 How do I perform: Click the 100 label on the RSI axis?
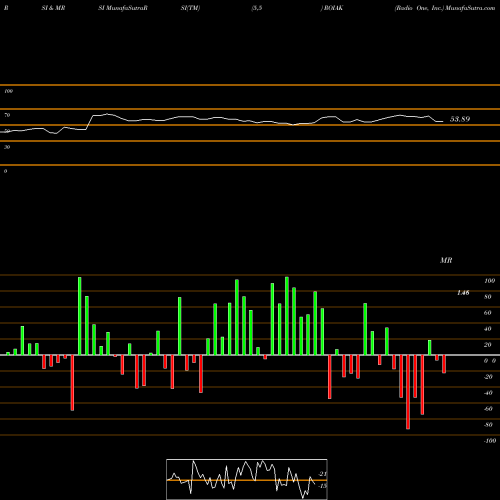[x=8, y=91]
